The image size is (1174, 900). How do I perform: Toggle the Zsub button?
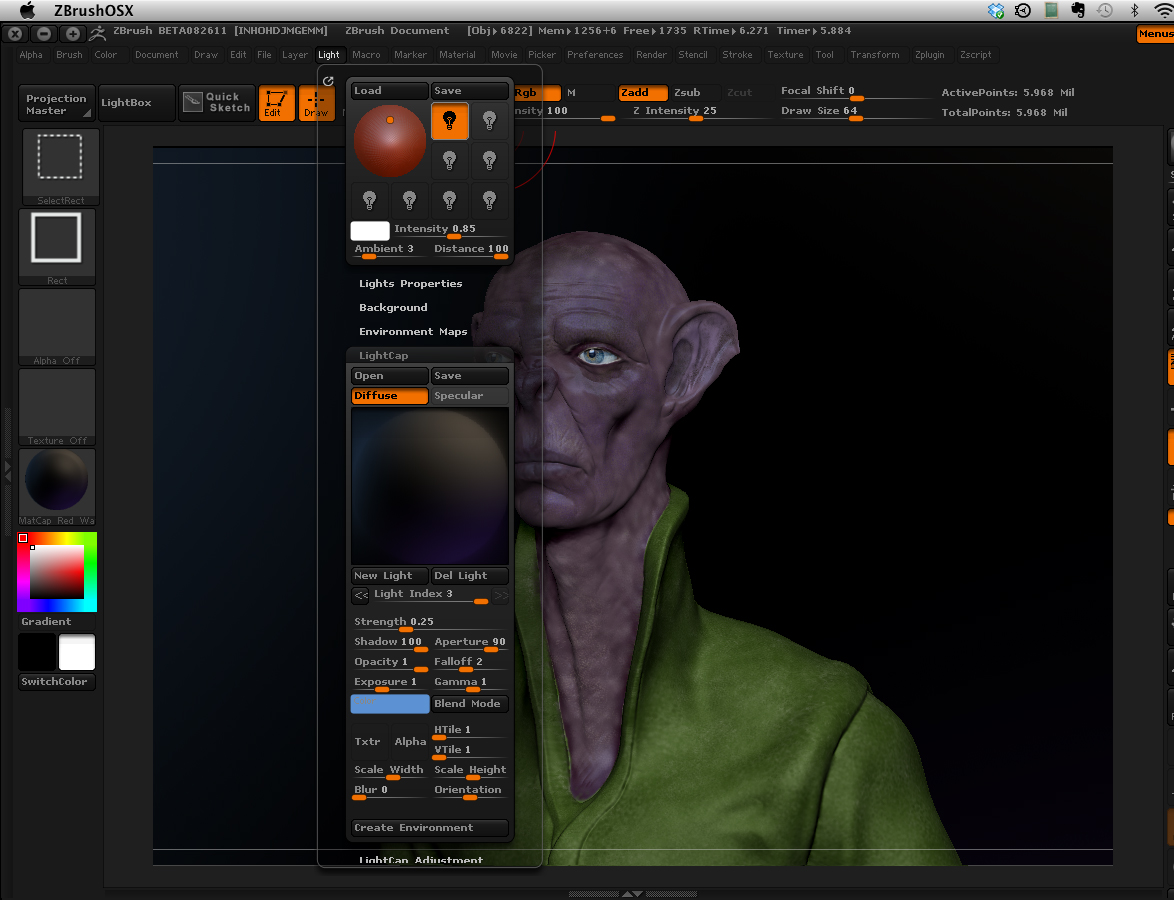(695, 92)
